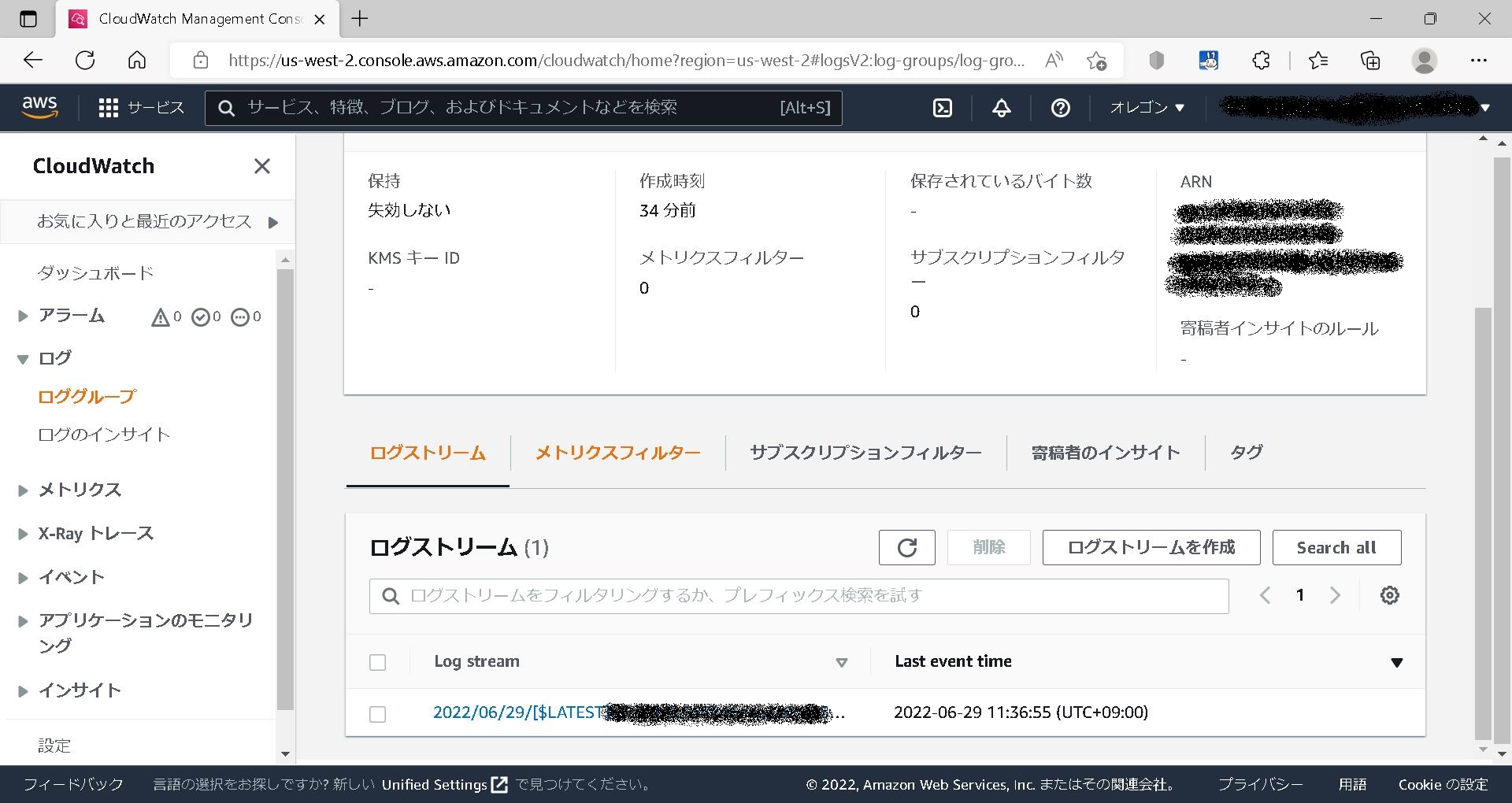Click the alarm warning triangle count
Image resolution: width=1512 pixels, height=803 pixels.
166,316
